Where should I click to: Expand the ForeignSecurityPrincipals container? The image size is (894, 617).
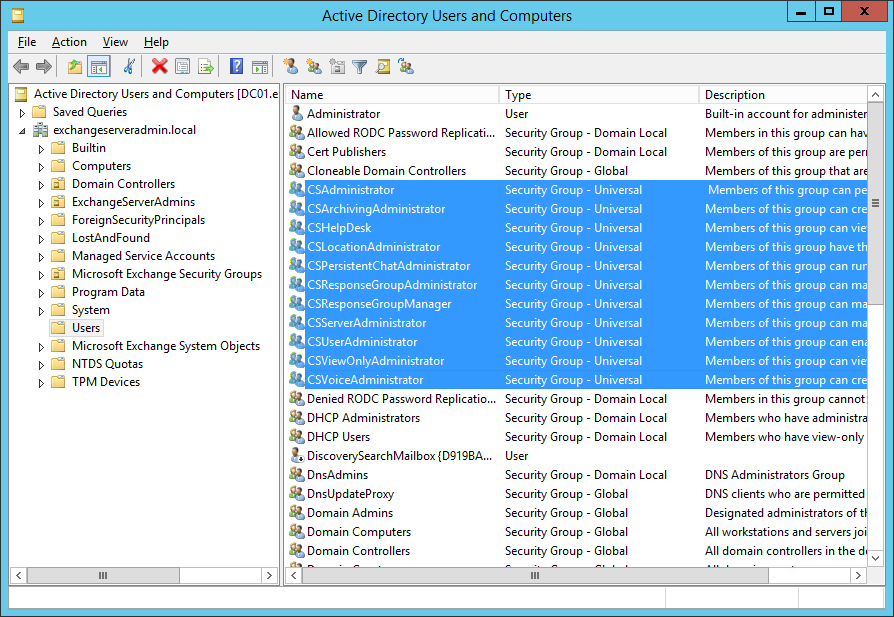pos(41,221)
